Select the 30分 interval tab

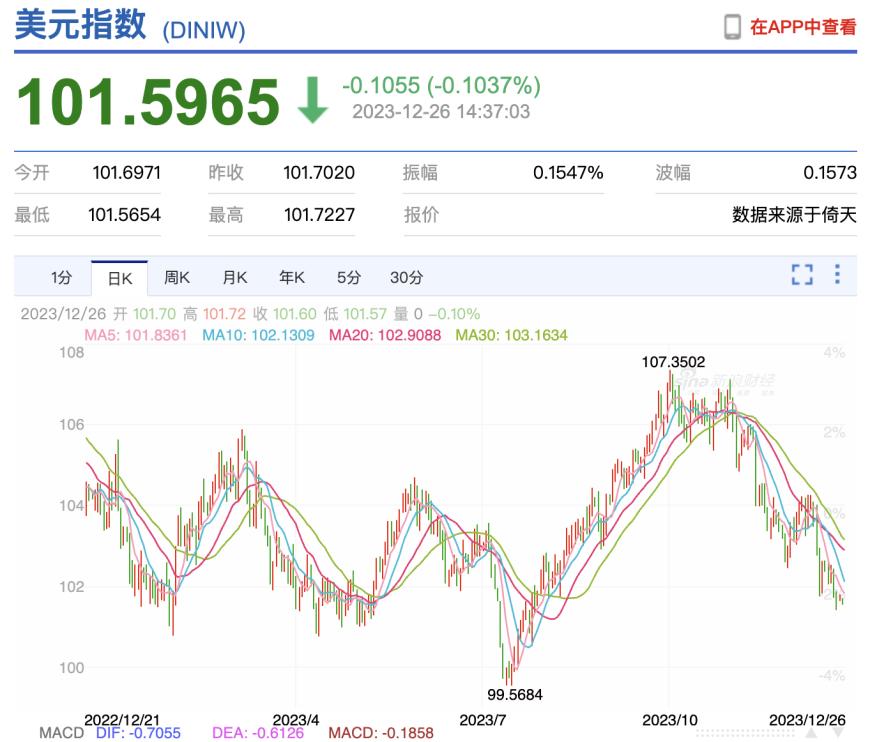pyautogui.click(x=407, y=277)
